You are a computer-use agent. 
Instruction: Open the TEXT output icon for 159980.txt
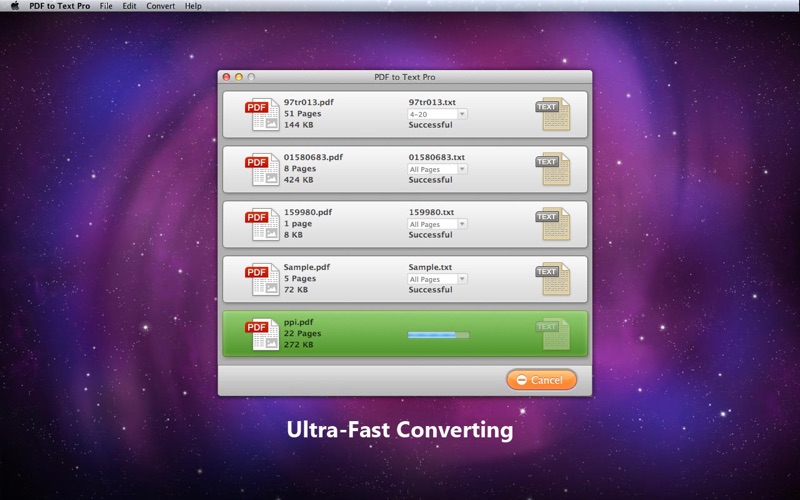click(552, 224)
